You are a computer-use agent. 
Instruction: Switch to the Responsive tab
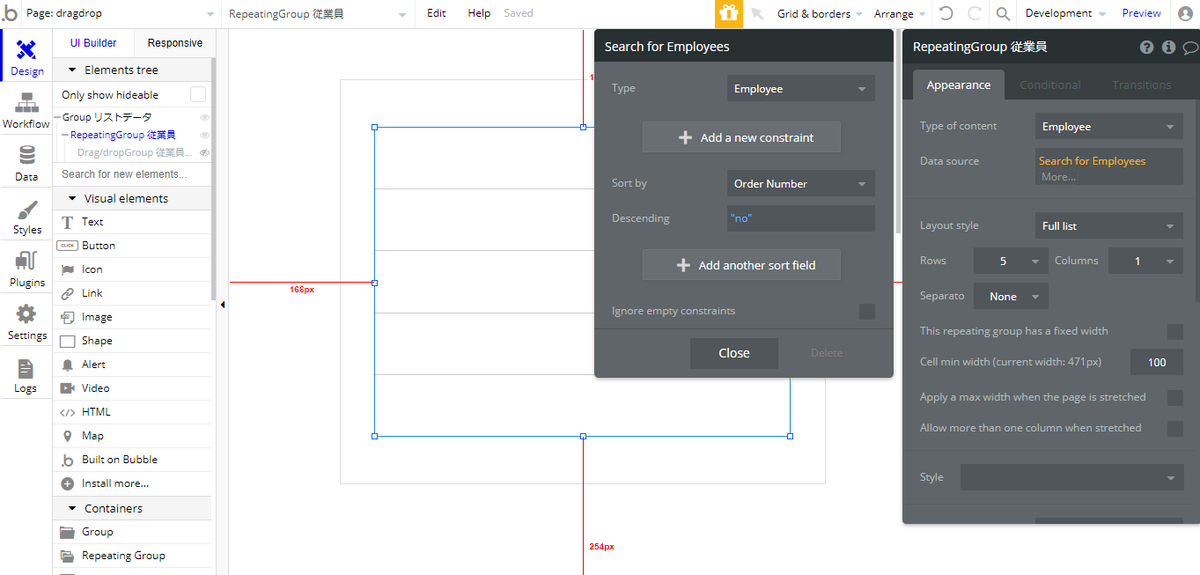click(175, 43)
